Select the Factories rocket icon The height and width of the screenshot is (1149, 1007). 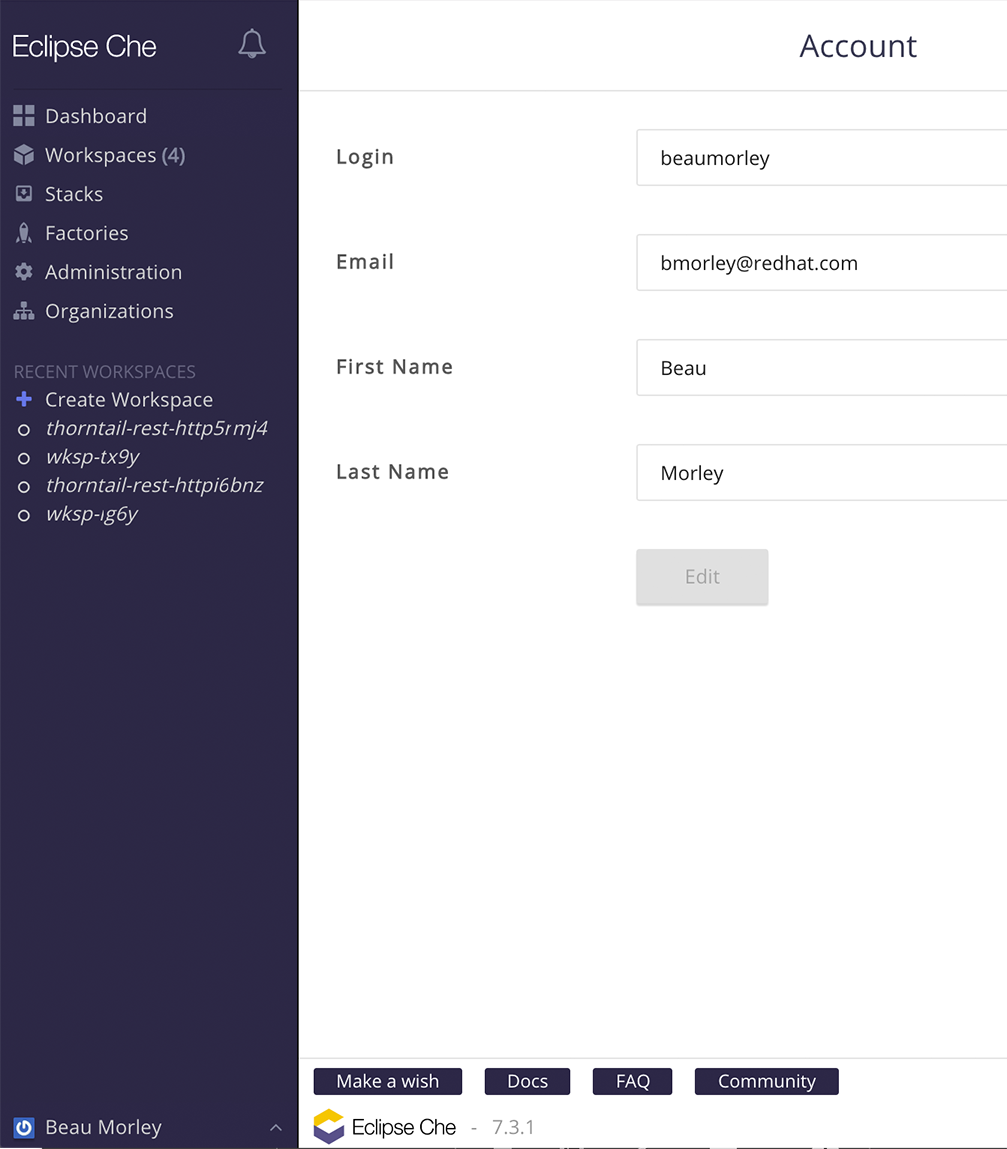pos(23,233)
